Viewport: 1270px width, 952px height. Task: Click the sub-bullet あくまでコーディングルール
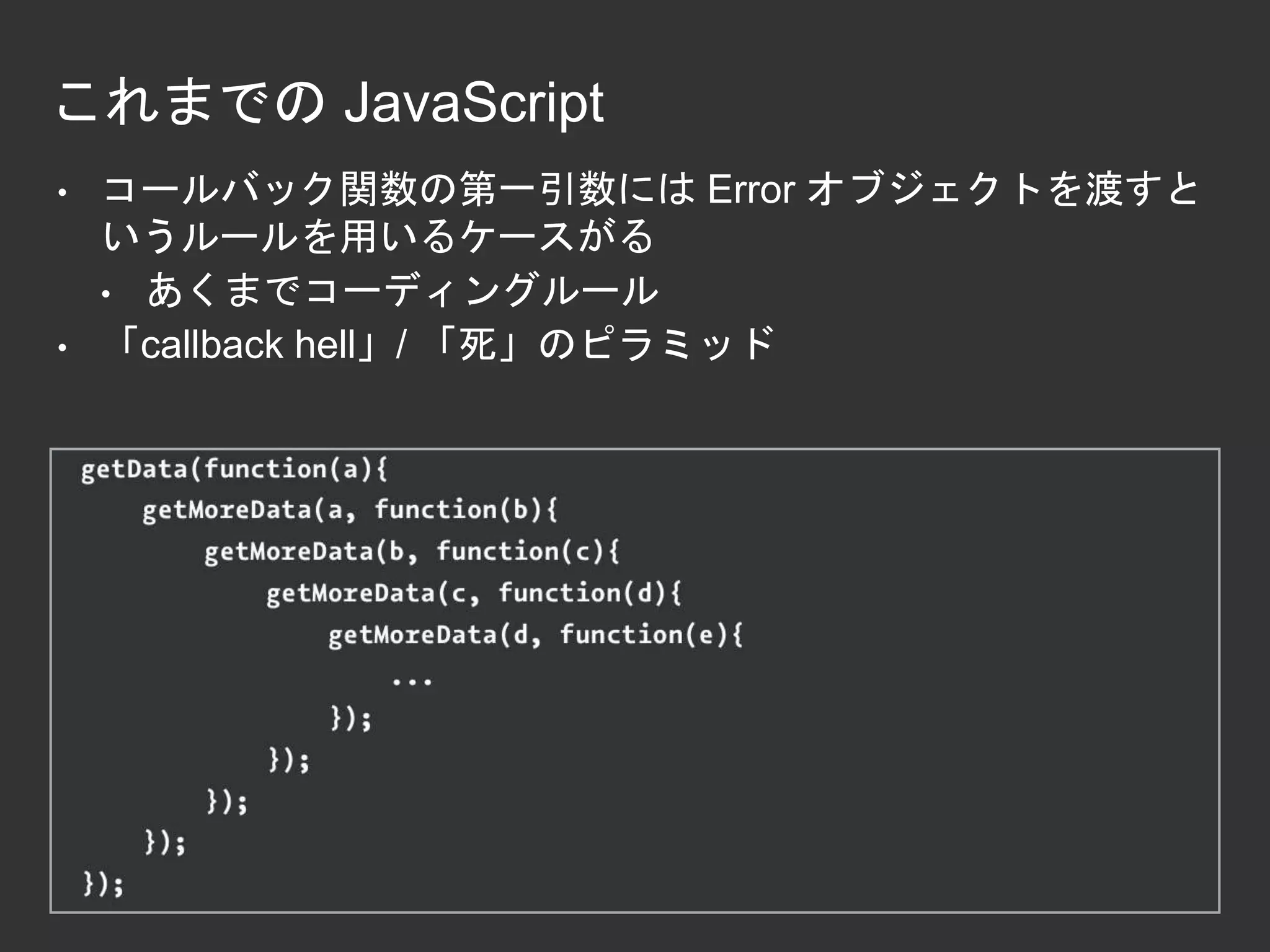(x=402, y=290)
